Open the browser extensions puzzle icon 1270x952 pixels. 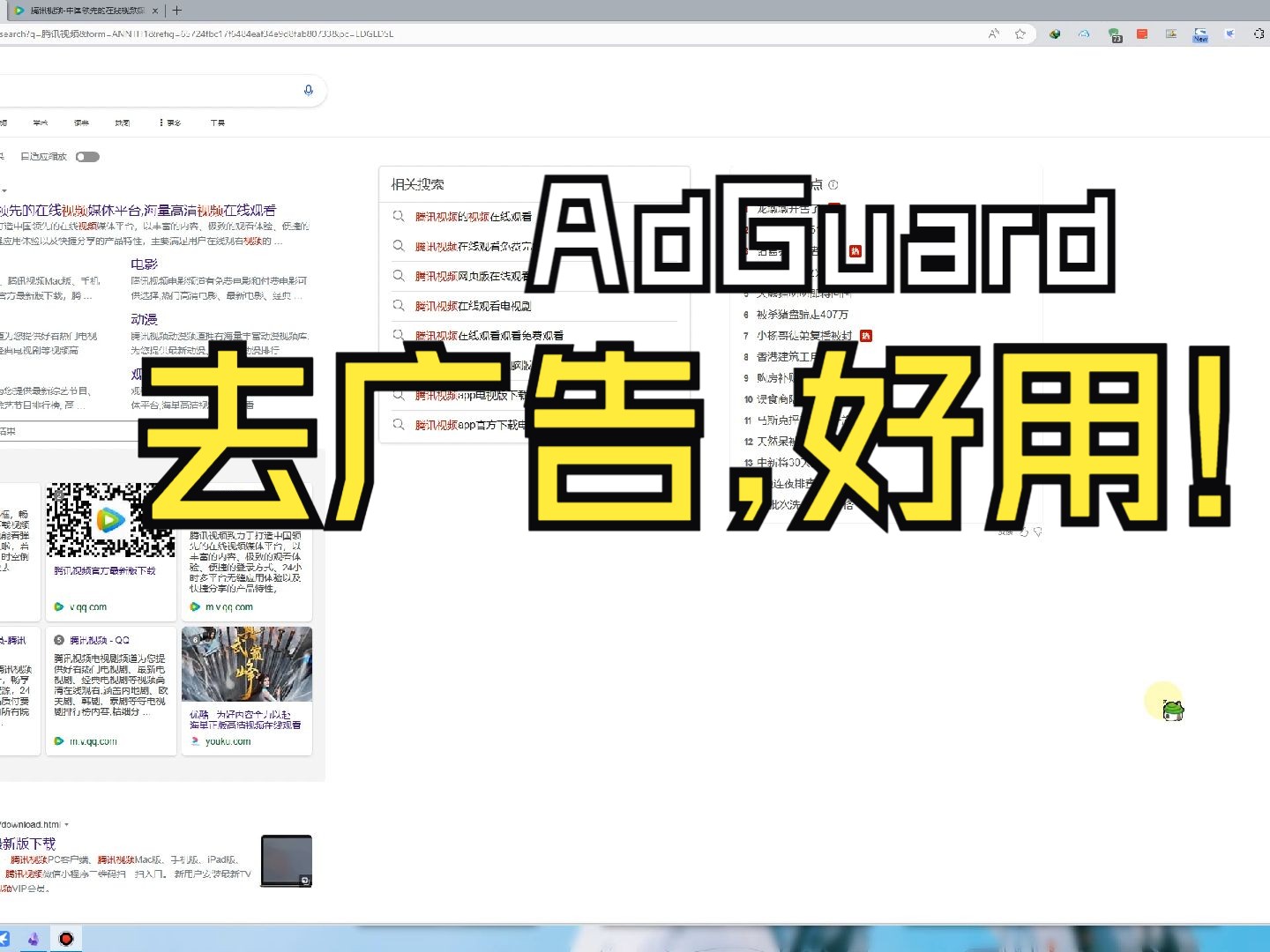[1259, 33]
